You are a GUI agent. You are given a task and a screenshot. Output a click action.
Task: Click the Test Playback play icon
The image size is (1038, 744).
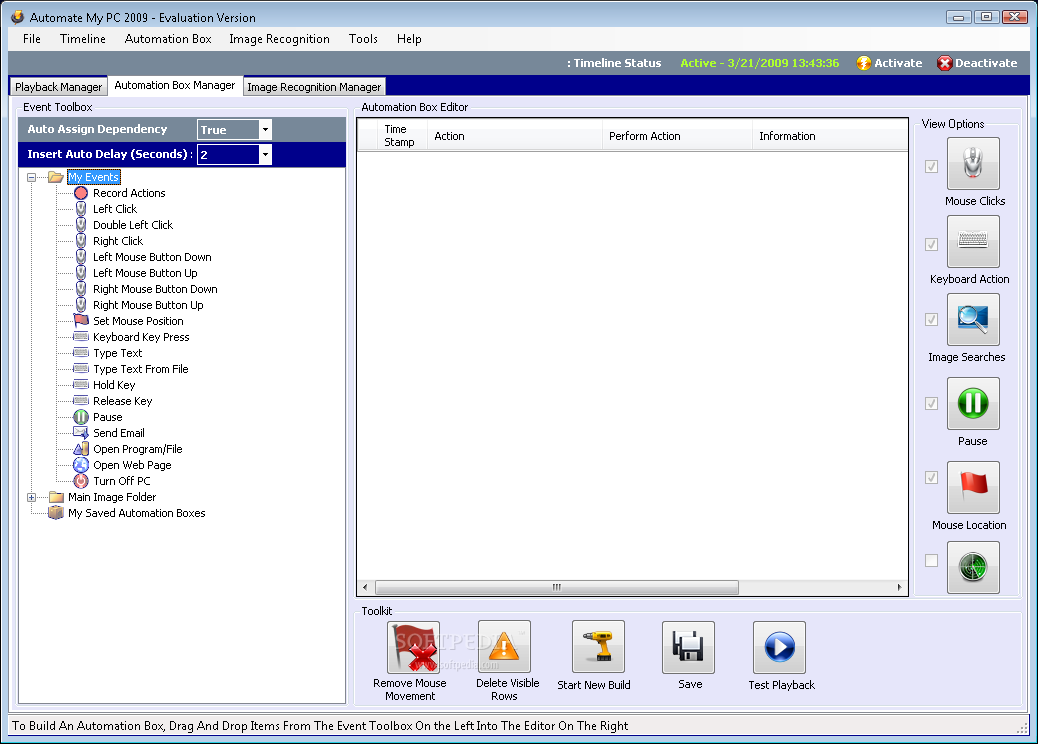(x=779, y=647)
